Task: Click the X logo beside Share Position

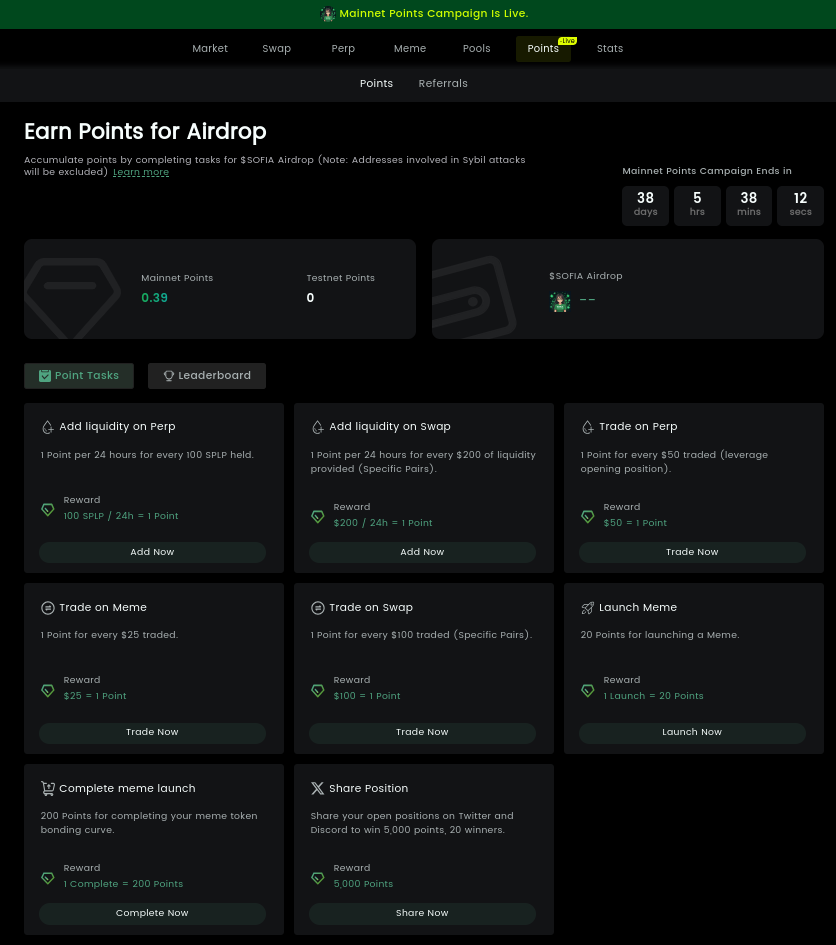Action: (318, 788)
